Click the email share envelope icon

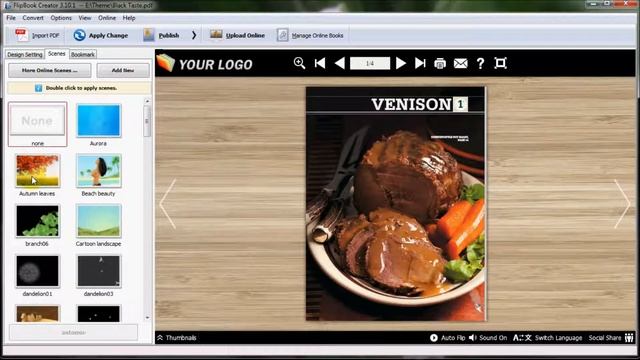460,63
